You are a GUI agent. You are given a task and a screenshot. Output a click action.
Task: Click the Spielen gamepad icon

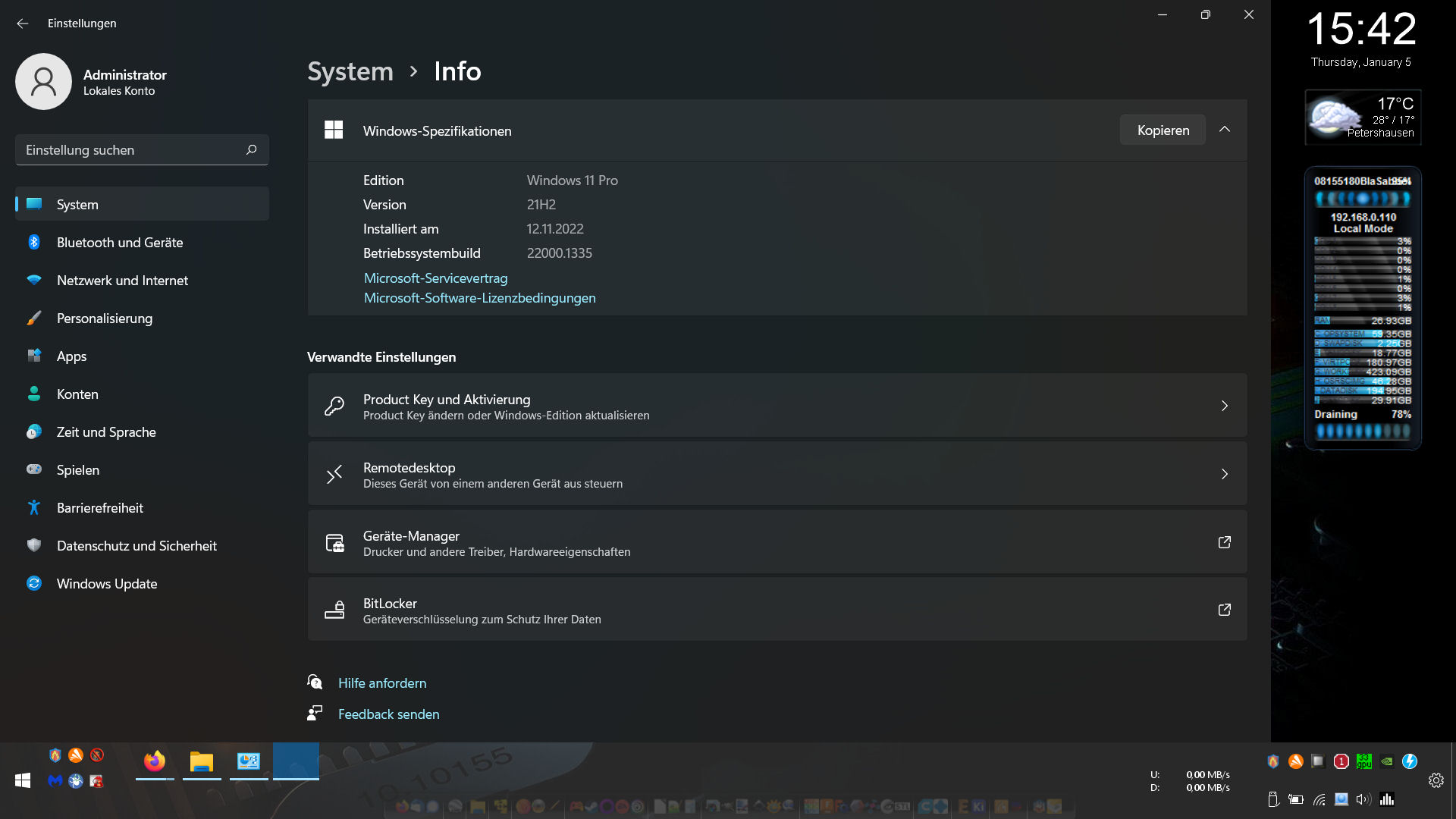click(x=34, y=469)
